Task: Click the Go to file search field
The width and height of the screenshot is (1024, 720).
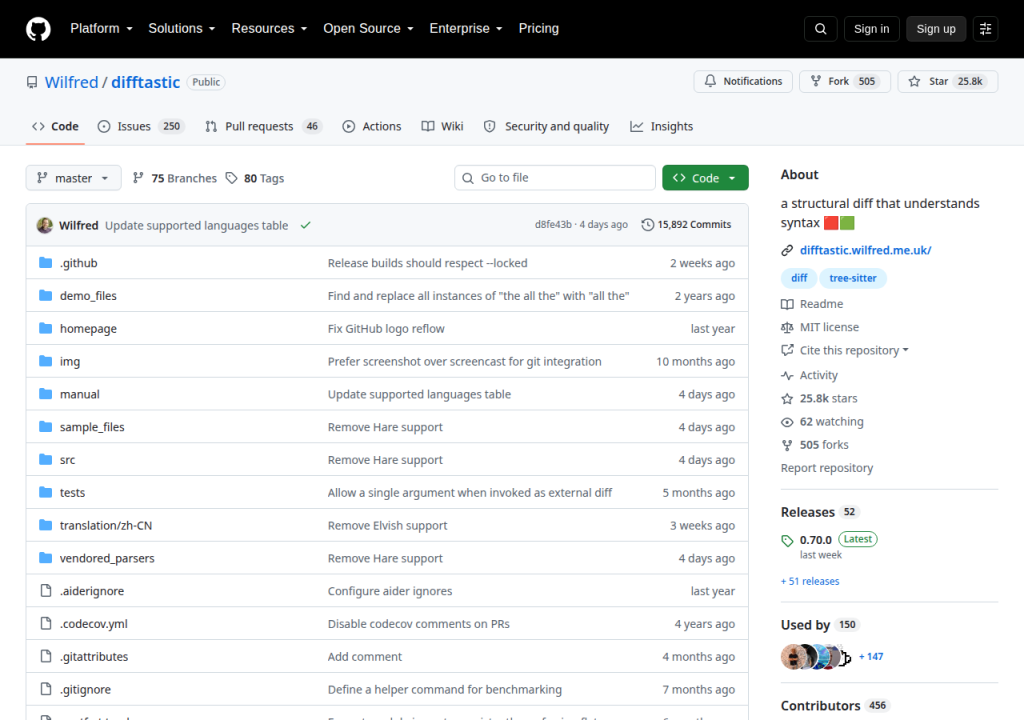Action: 555,178
